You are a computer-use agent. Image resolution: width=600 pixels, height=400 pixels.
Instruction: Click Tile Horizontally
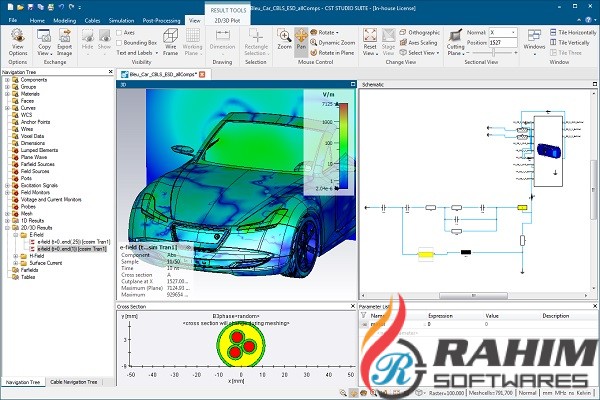click(x=573, y=33)
